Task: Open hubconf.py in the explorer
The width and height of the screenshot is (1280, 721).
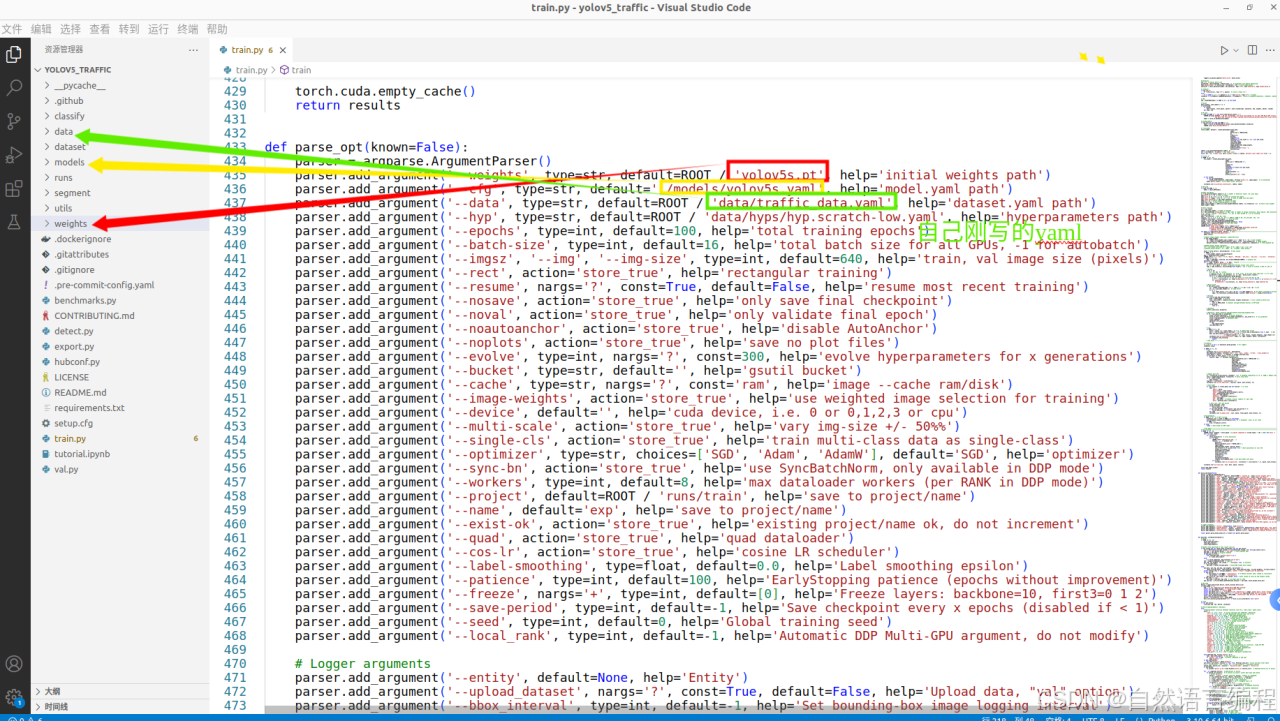Action: coord(120,362)
